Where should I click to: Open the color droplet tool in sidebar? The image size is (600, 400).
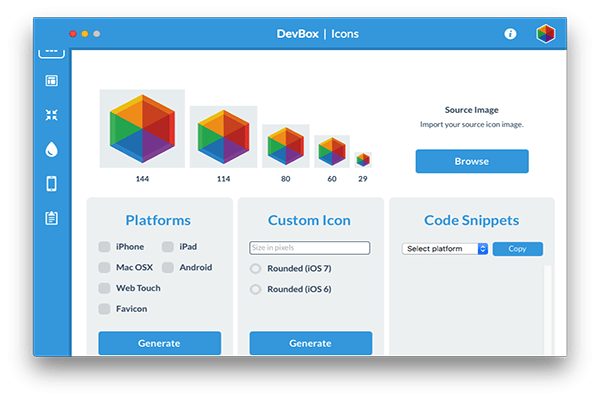52,149
